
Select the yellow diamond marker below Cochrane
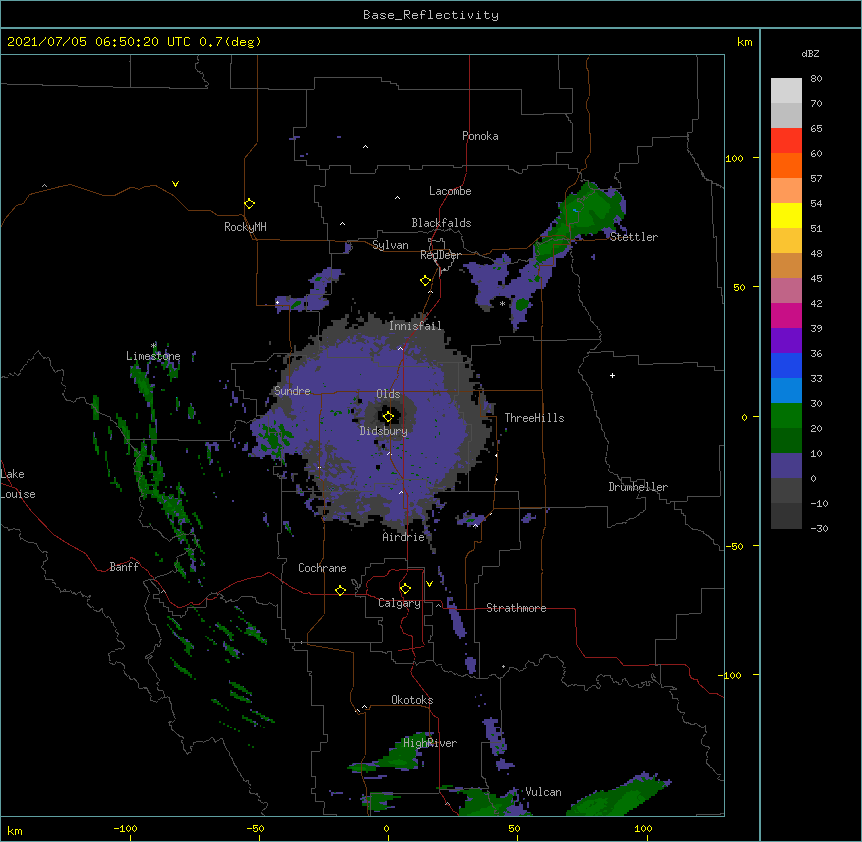(x=340, y=590)
